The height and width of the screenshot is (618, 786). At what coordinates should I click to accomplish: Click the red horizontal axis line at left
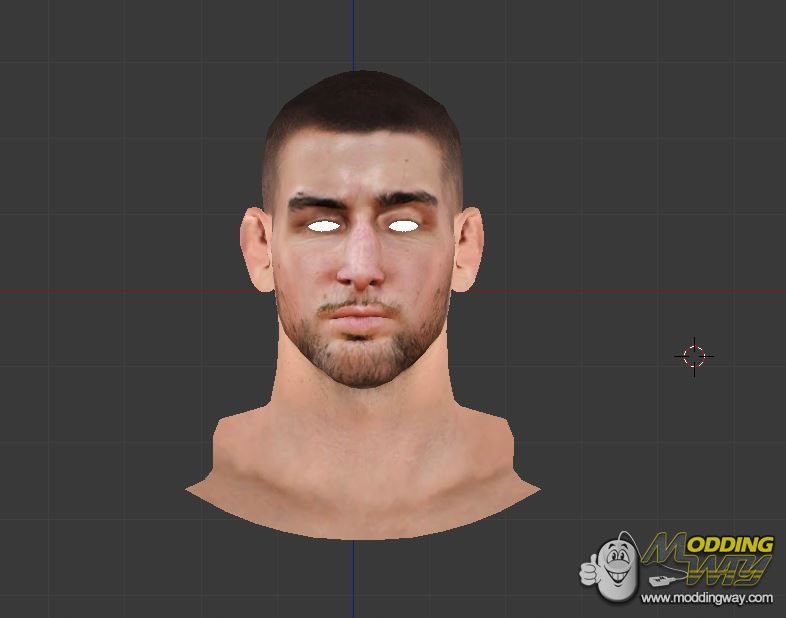point(100,292)
